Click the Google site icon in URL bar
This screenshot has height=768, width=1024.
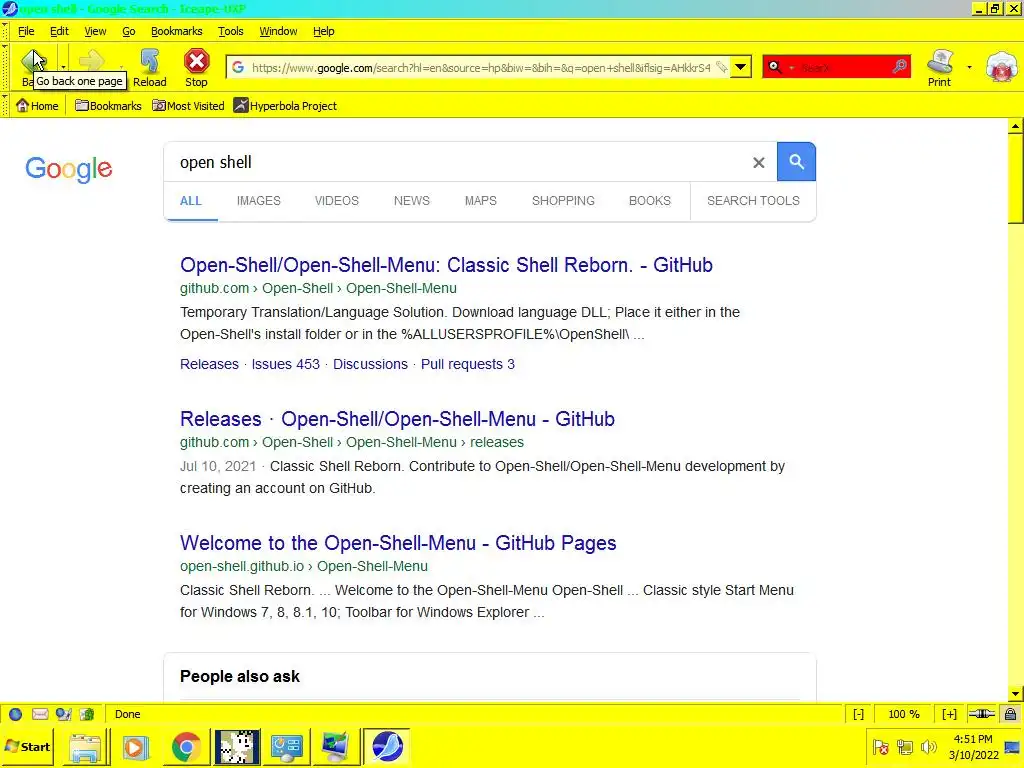click(x=238, y=67)
